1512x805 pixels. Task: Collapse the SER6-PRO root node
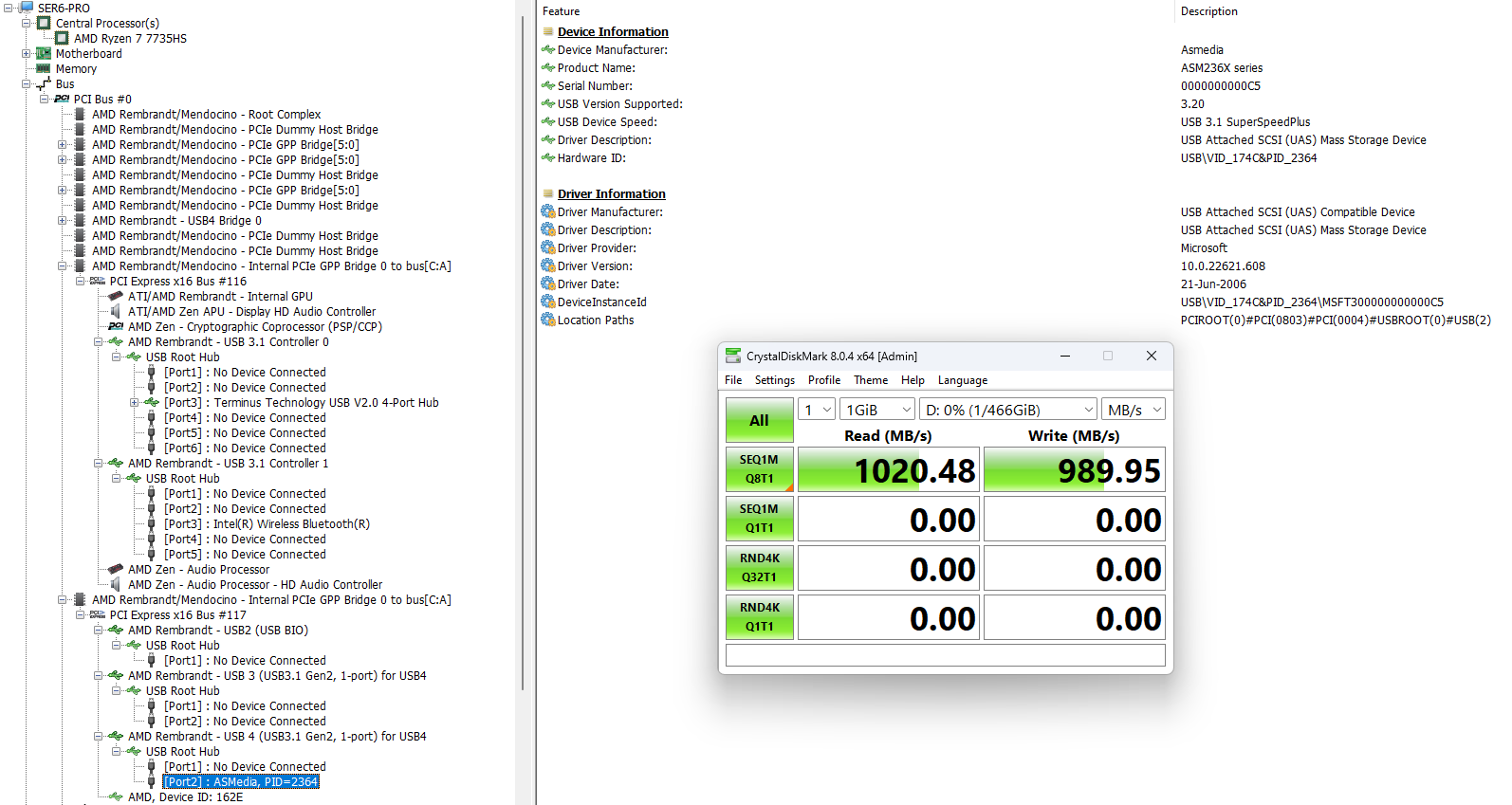click(x=9, y=8)
